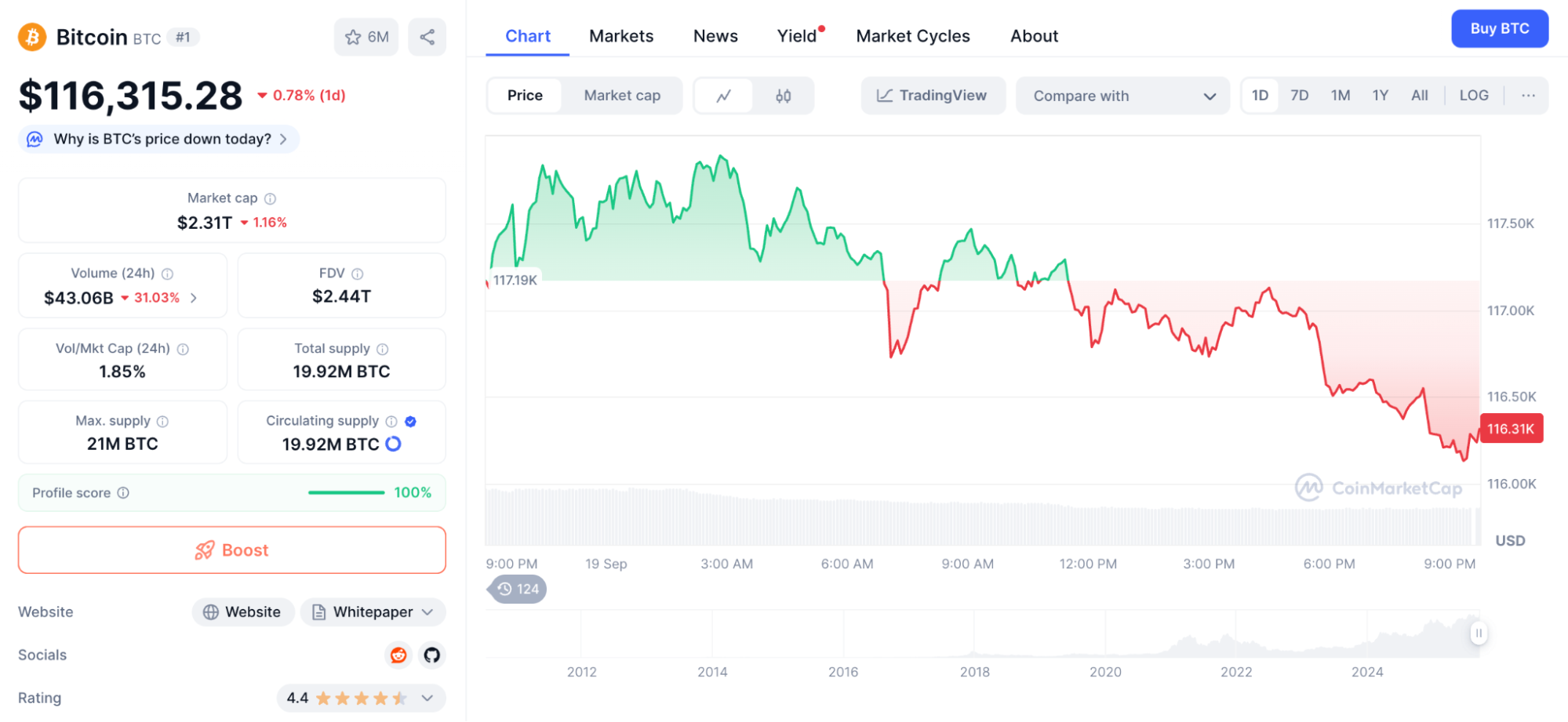Select Market cap chart mode

pyautogui.click(x=622, y=96)
